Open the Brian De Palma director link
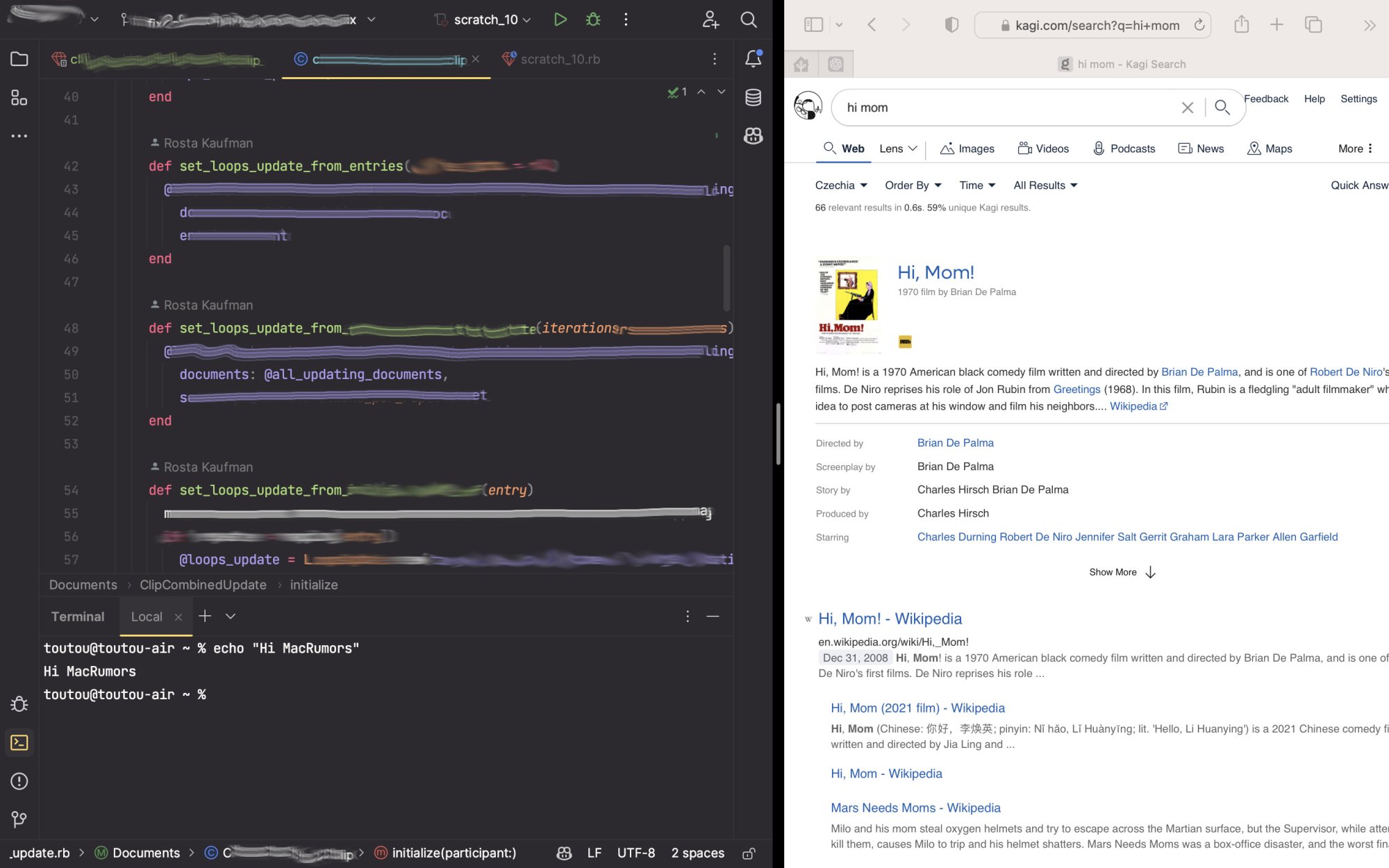 pos(955,443)
